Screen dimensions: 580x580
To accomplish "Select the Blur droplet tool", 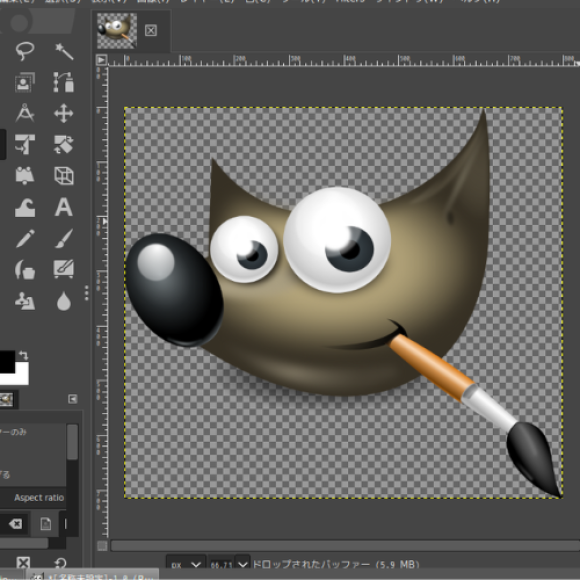I will coord(64,301).
